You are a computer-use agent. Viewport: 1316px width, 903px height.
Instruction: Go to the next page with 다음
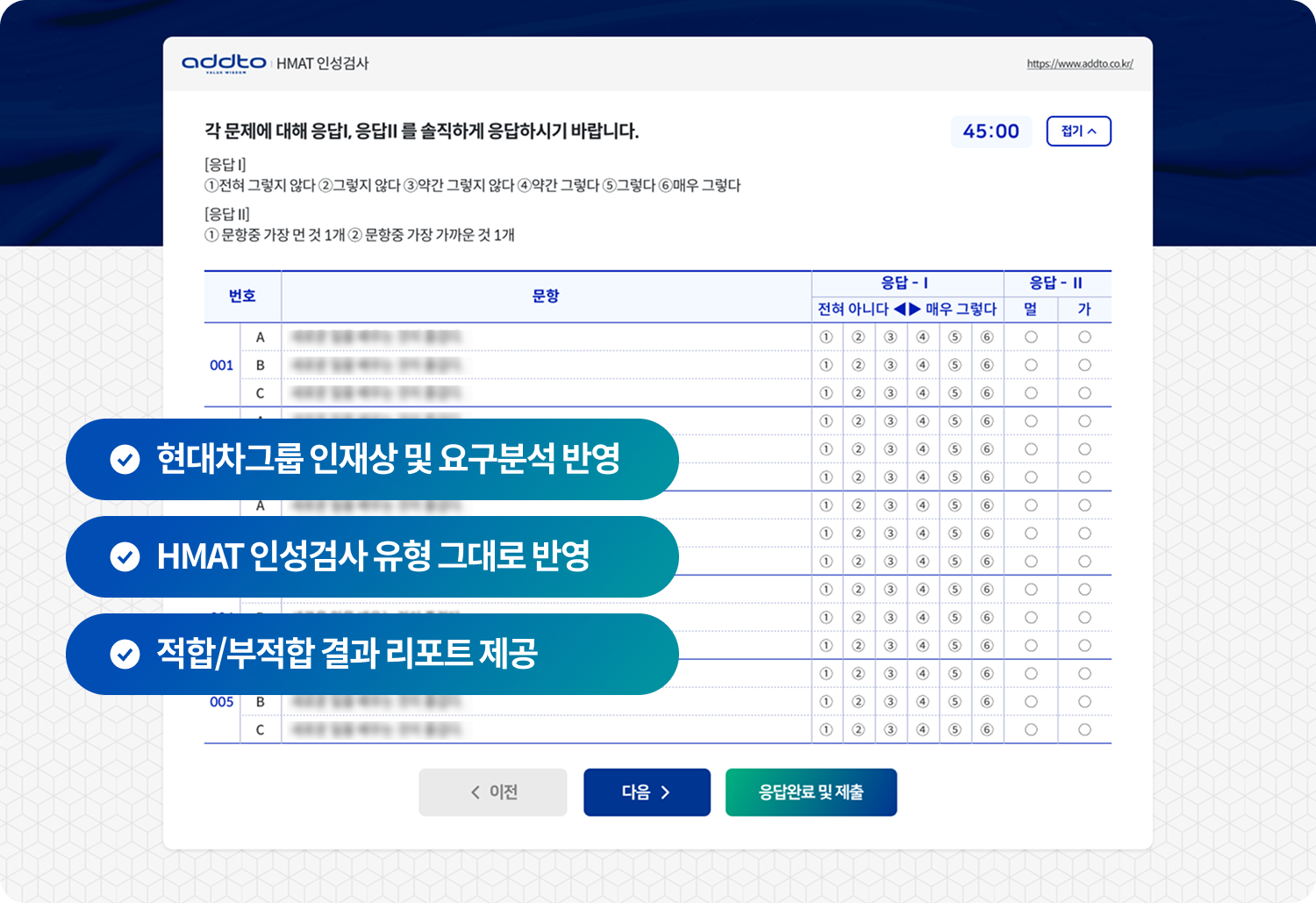click(x=647, y=792)
